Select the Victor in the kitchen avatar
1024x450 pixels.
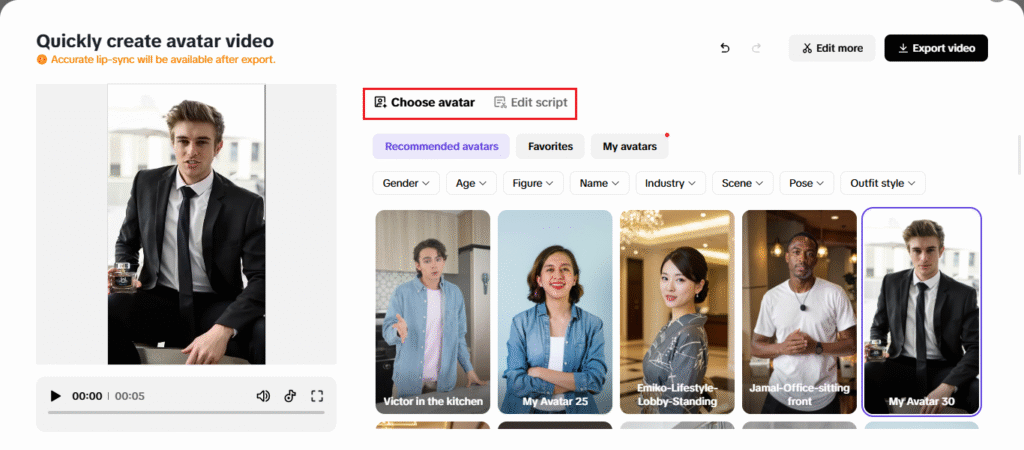432,312
